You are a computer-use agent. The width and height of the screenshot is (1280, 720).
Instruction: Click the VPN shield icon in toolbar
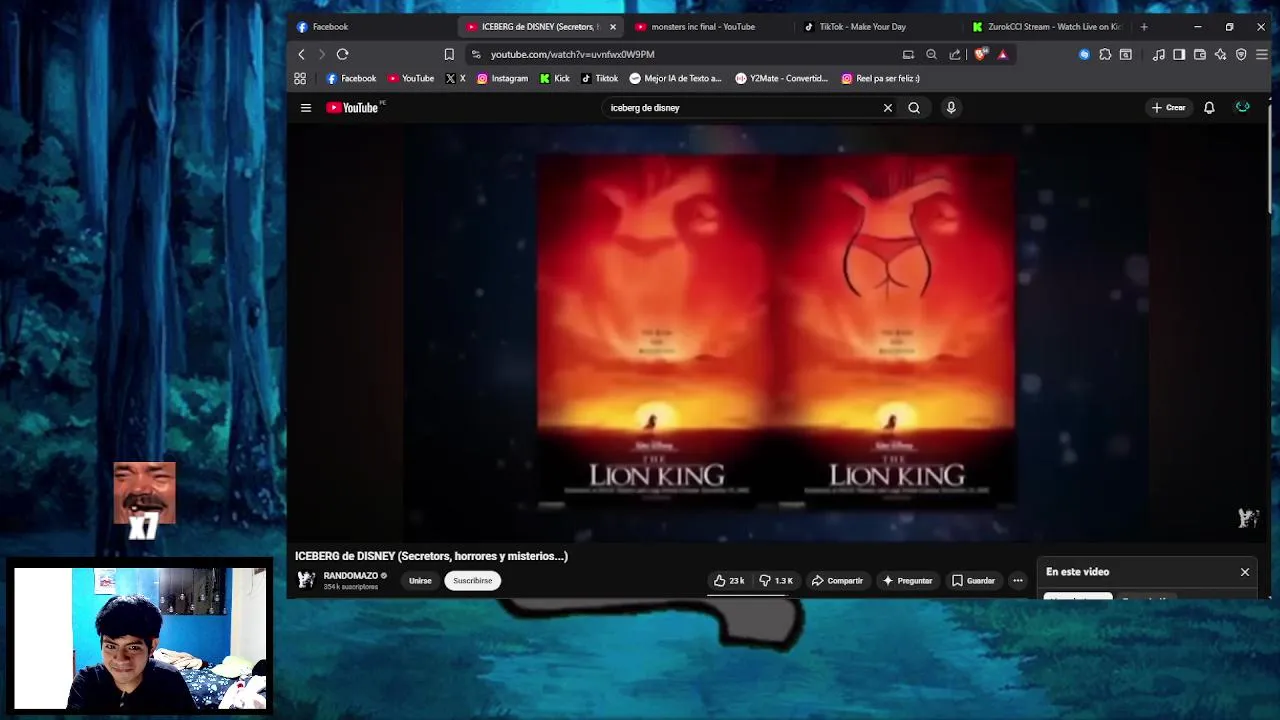click(x=1241, y=54)
